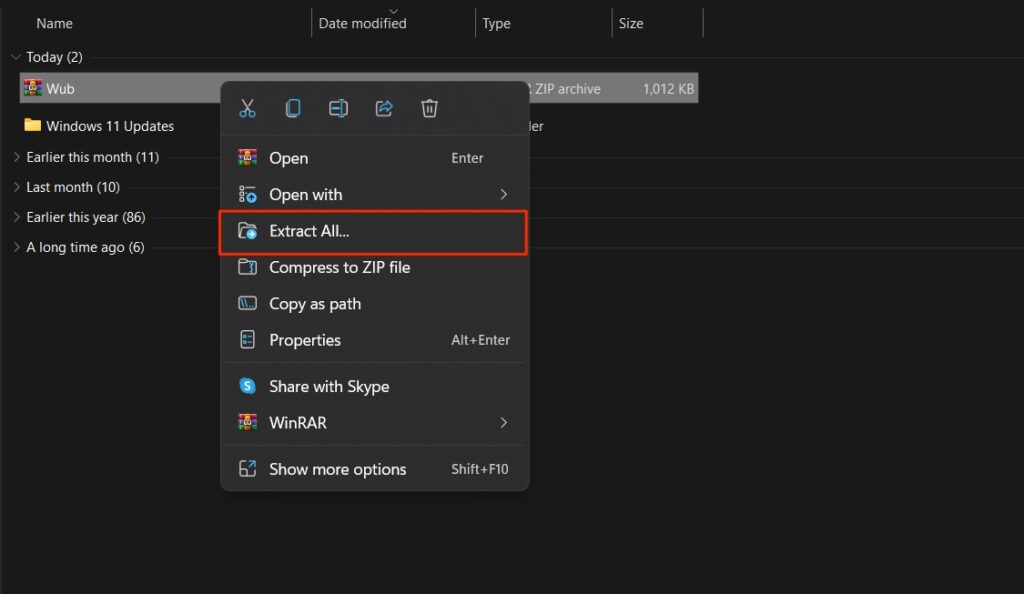The width and height of the screenshot is (1024, 594).
Task: Click the Share icon in the context menu
Action: point(383,108)
